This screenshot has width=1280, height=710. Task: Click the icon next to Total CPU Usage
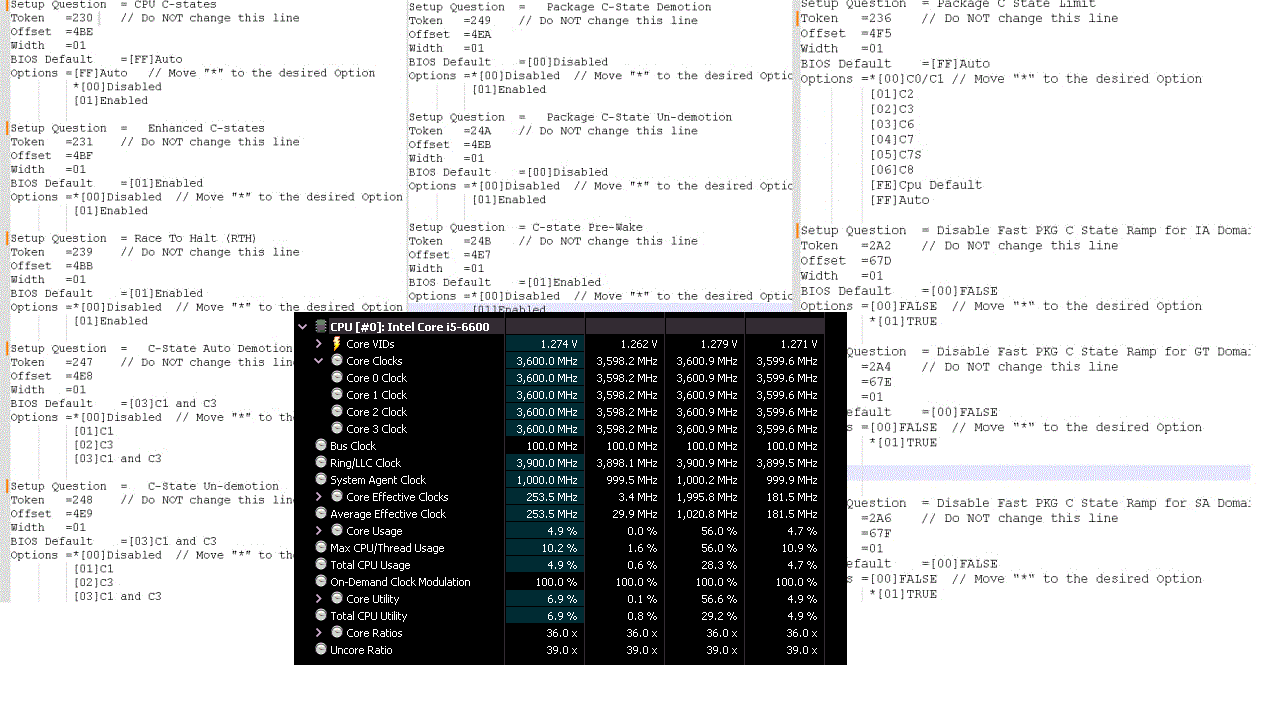(321, 565)
